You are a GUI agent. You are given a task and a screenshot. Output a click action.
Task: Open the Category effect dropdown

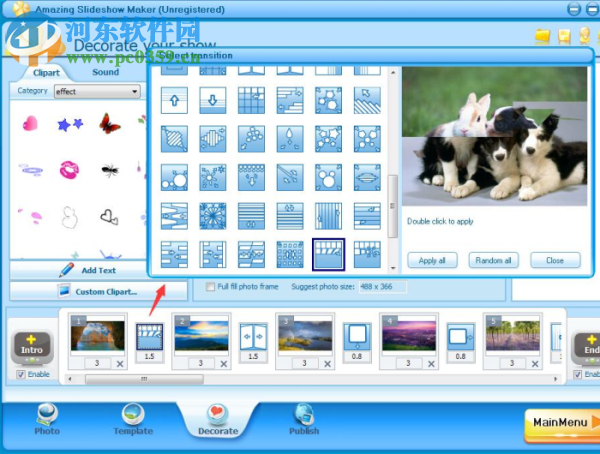[97, 91]
